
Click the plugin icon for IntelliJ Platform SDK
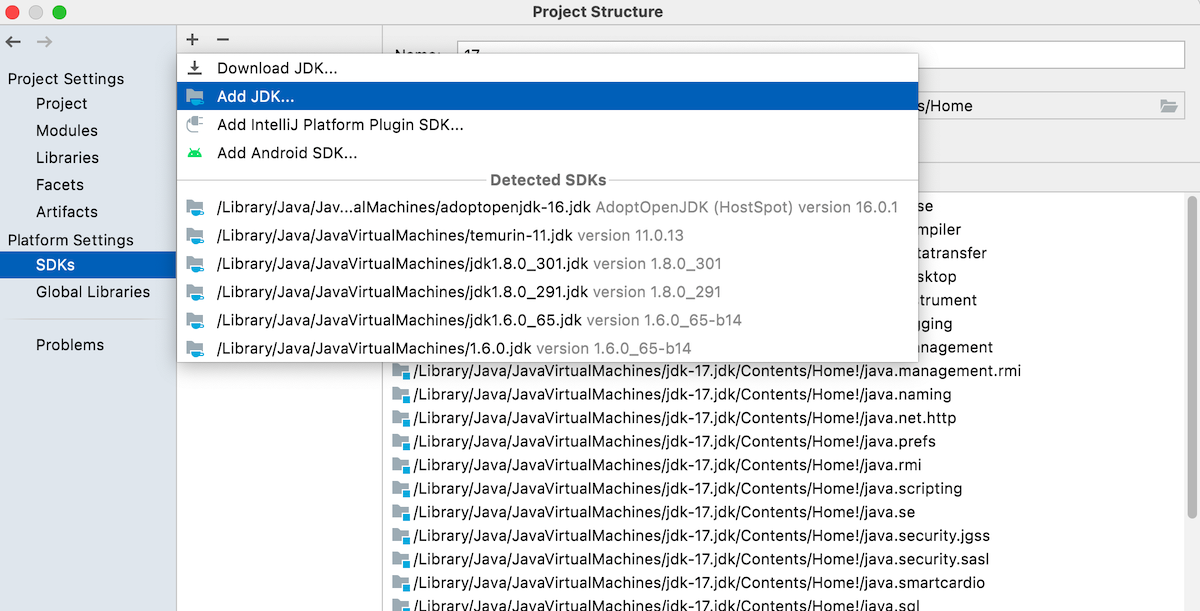195,125
